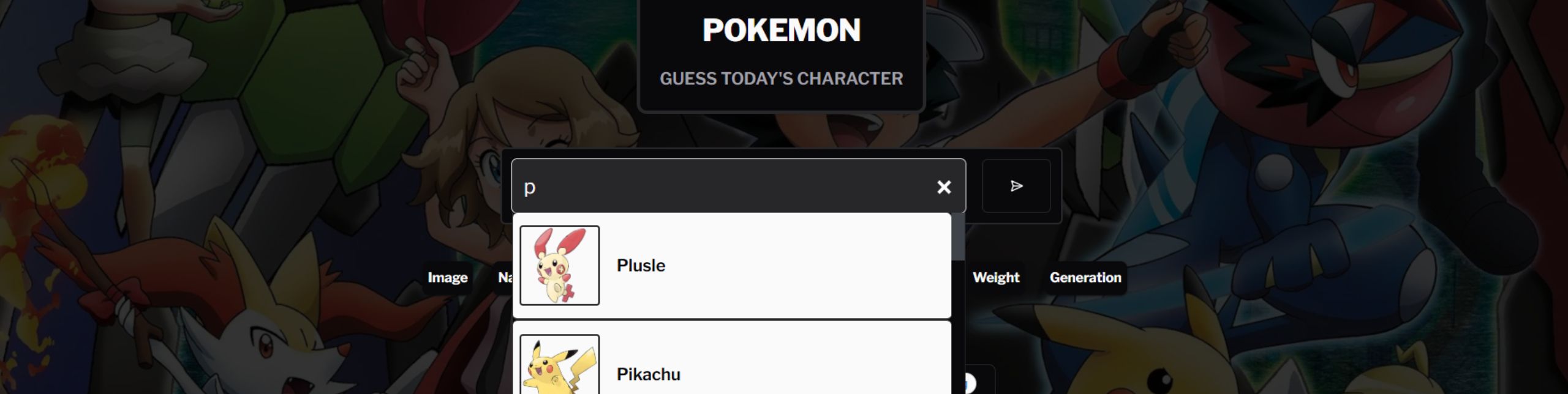
Task: Click the scrollbar track below the thumb
Action: tap(958, 327)
